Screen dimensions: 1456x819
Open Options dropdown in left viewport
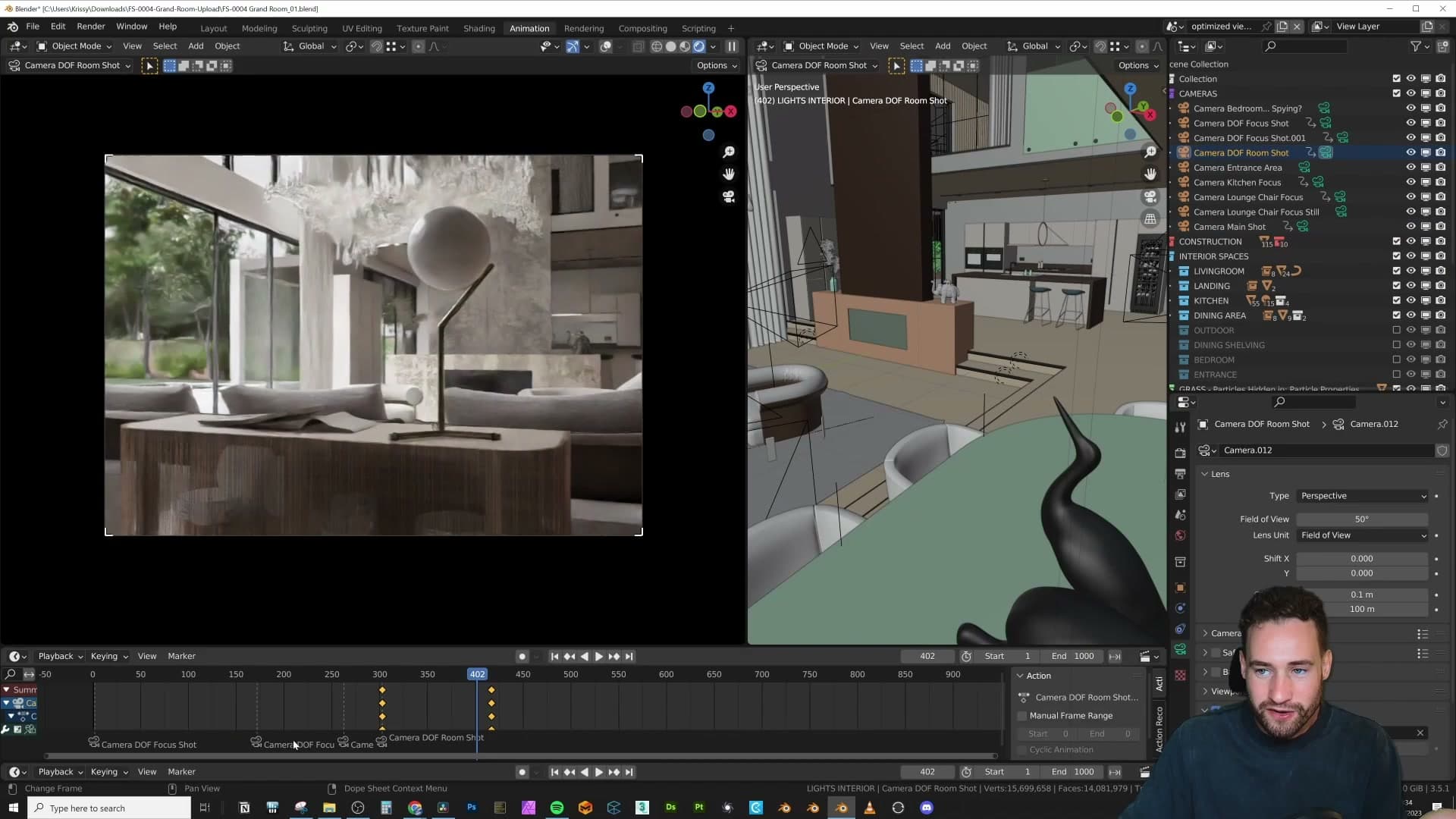tap(717, 65)
